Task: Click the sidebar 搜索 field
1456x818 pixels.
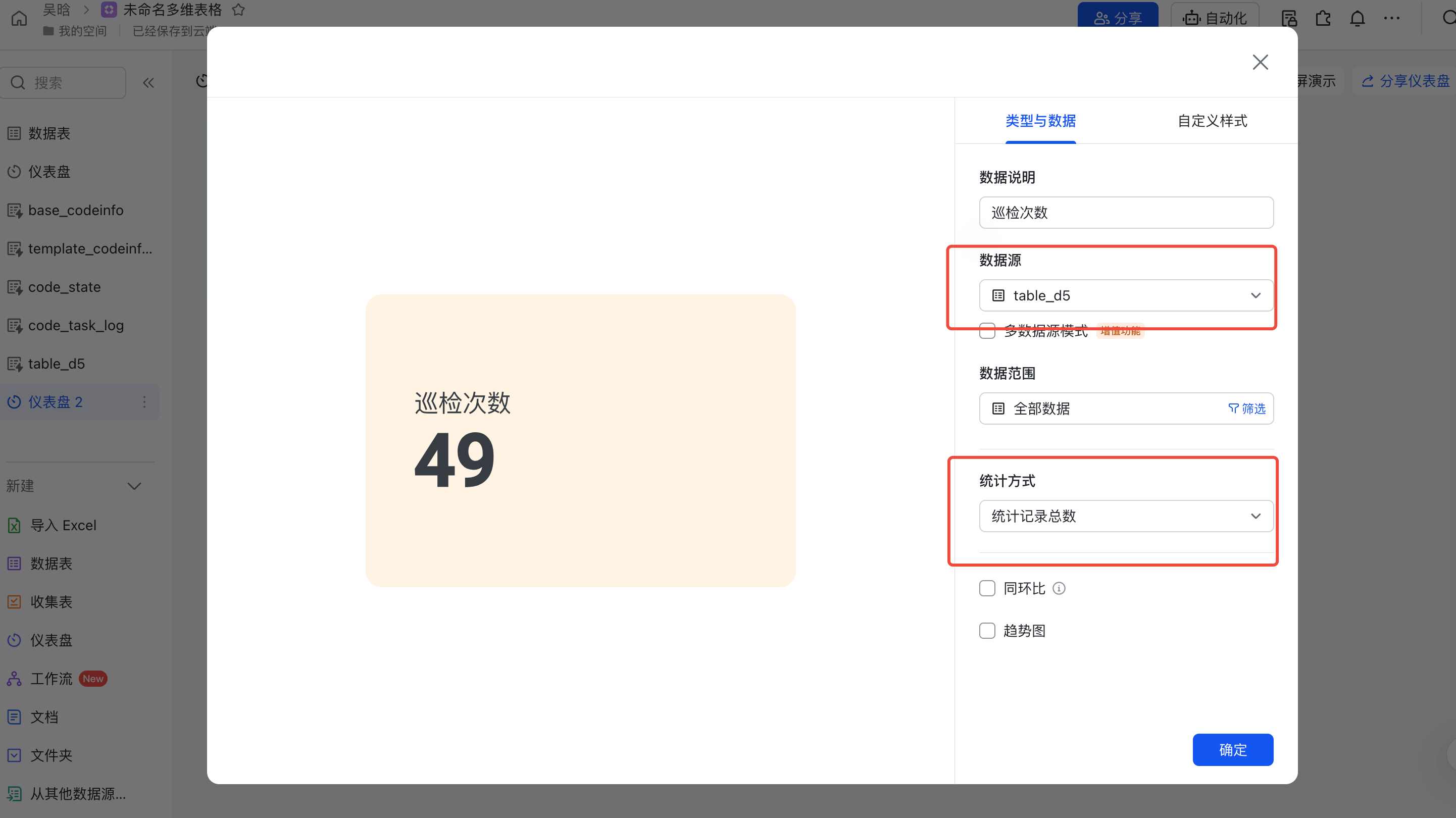Action: (x=63, y=83)
